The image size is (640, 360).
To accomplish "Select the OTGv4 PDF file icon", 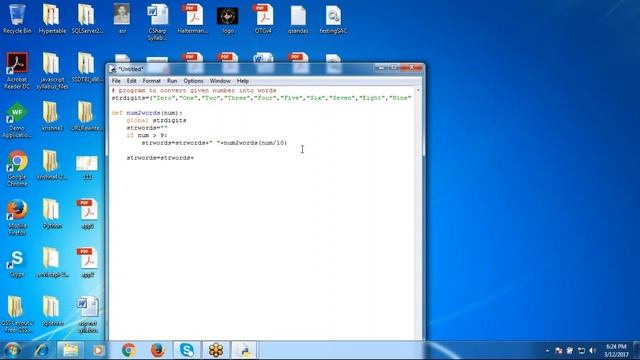I will coord(263,19).
